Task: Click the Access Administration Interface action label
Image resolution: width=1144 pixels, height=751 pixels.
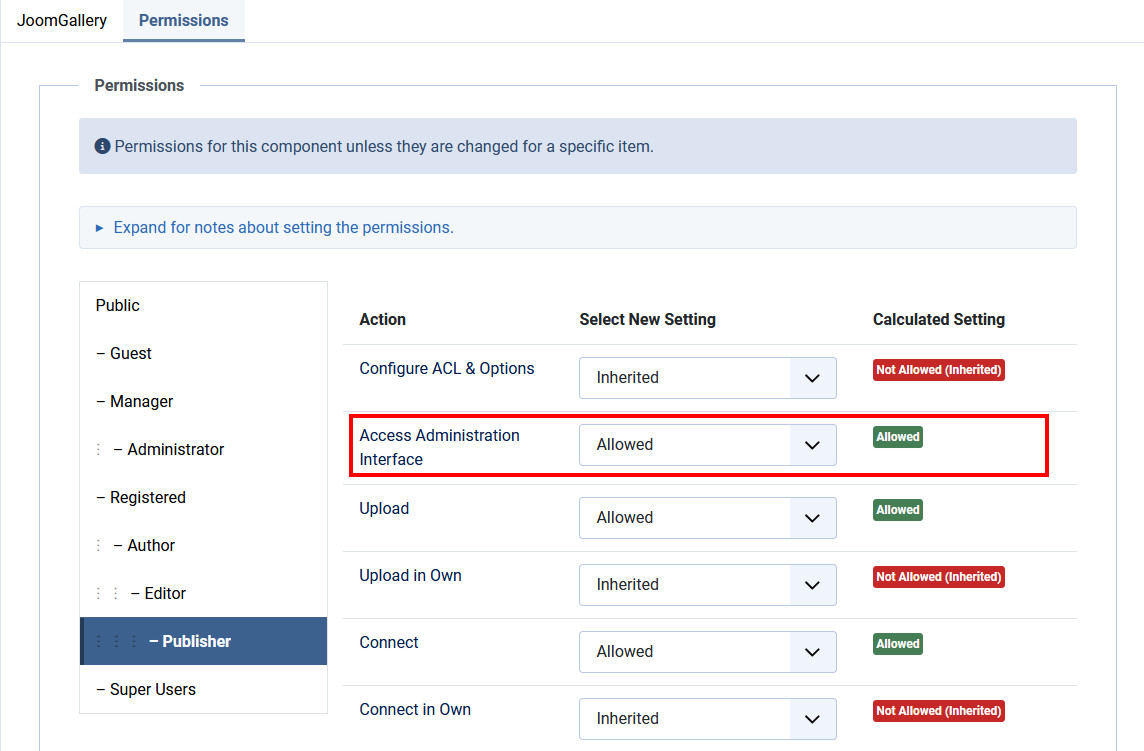Action: pyautogui.click(x=439, y=447)
